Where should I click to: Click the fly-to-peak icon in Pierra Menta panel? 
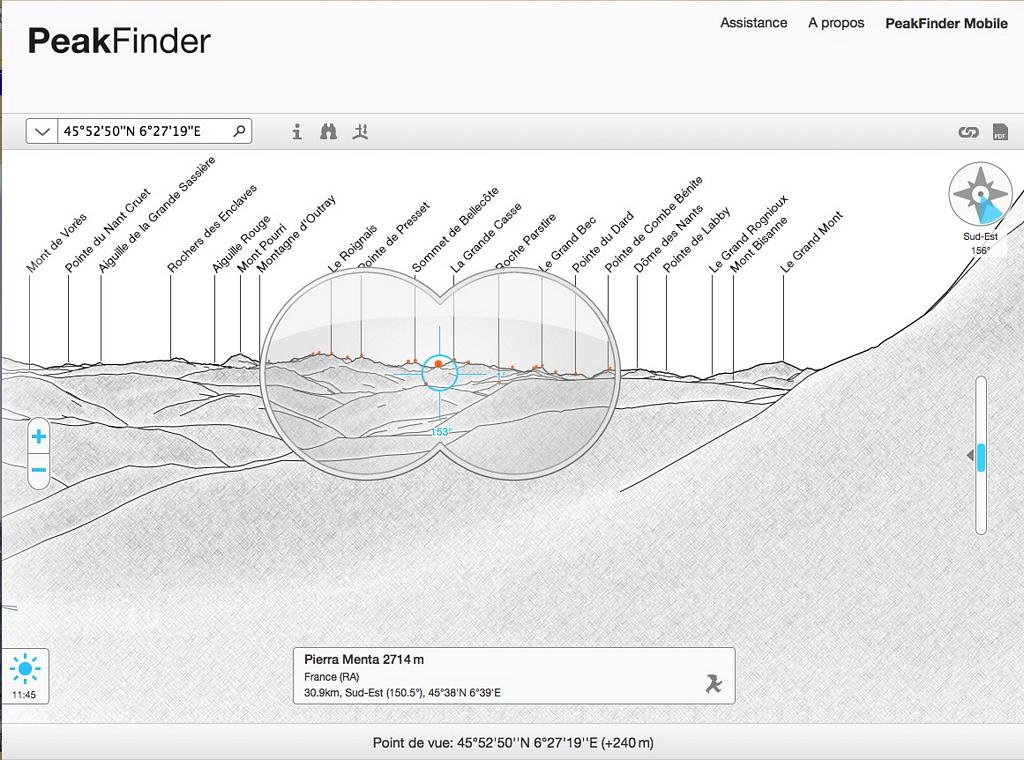pos(712,683)
